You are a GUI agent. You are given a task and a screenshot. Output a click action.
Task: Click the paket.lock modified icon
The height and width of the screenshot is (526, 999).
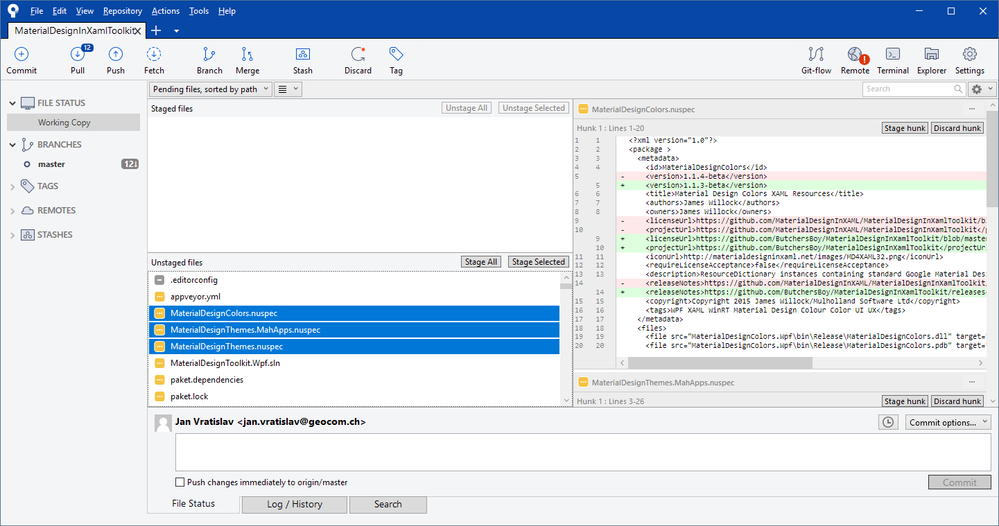tap(160, 396)
